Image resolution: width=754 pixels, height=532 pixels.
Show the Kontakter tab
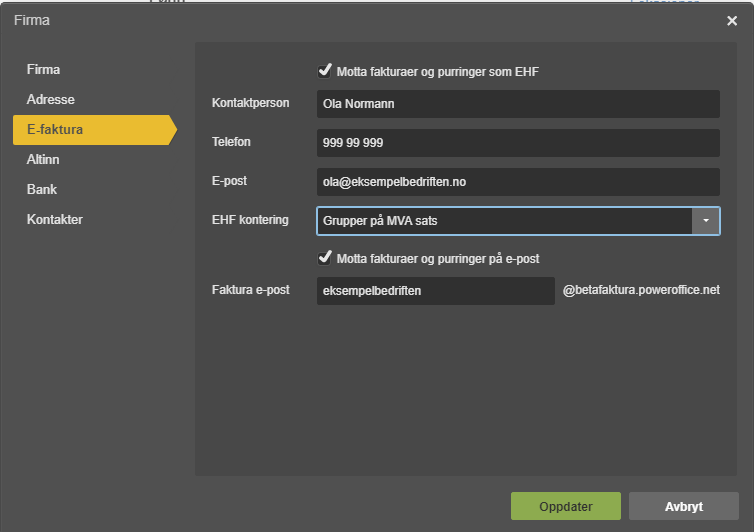point(55,219)
